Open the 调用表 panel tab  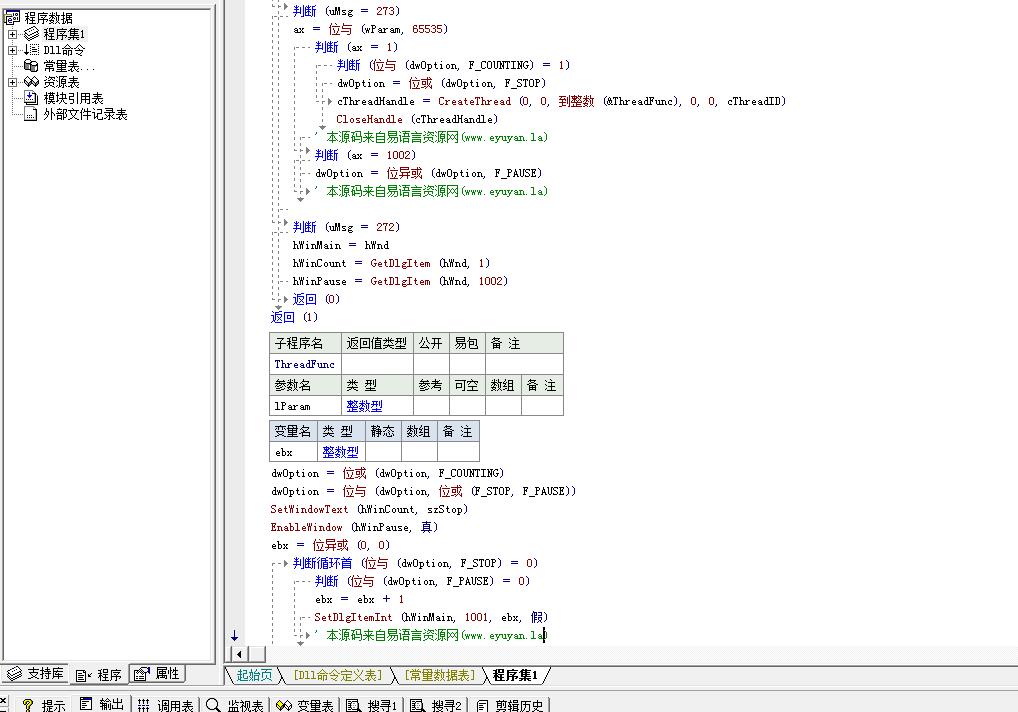pos(166,705)
